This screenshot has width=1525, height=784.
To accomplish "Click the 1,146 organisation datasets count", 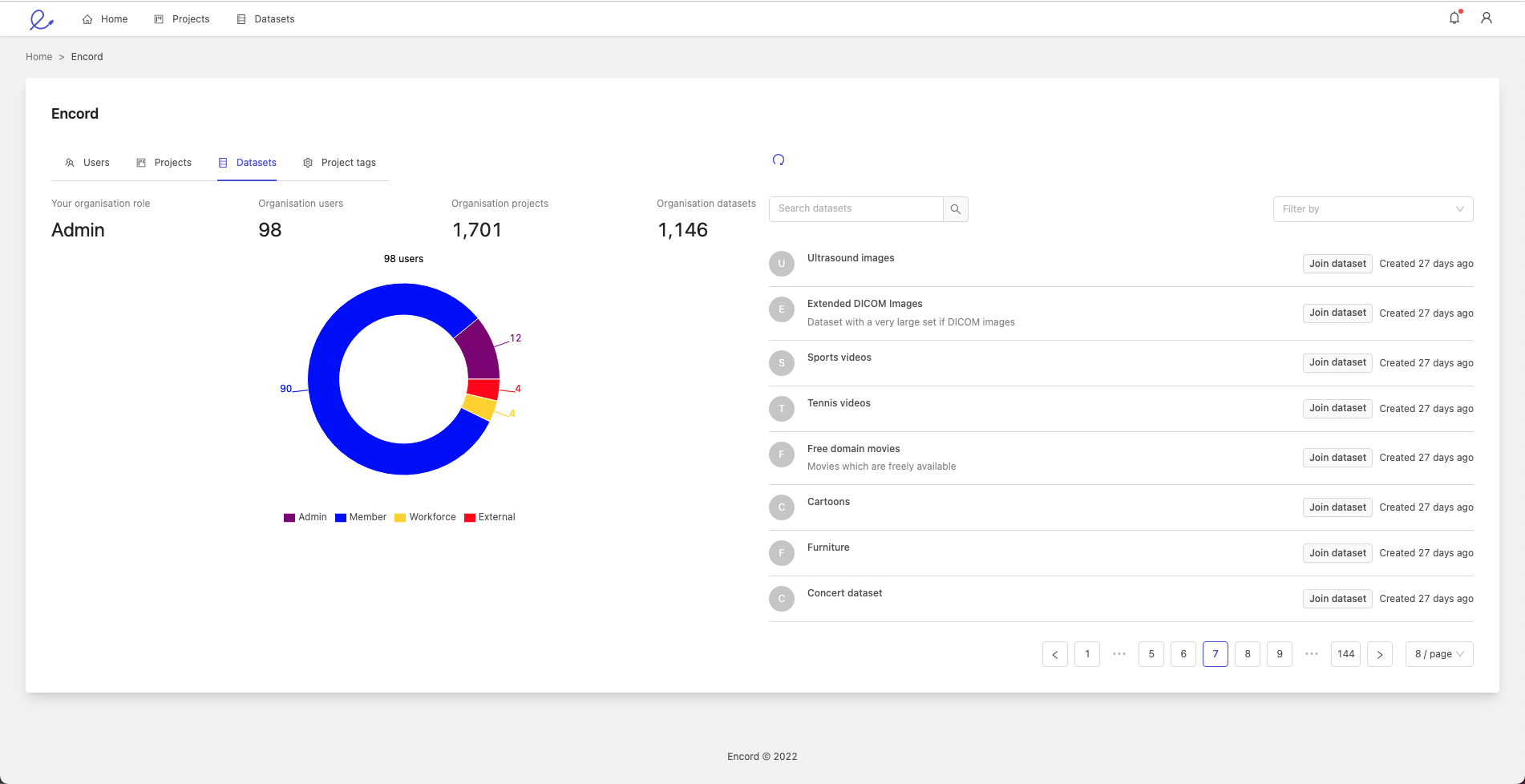I will point(683,230).
